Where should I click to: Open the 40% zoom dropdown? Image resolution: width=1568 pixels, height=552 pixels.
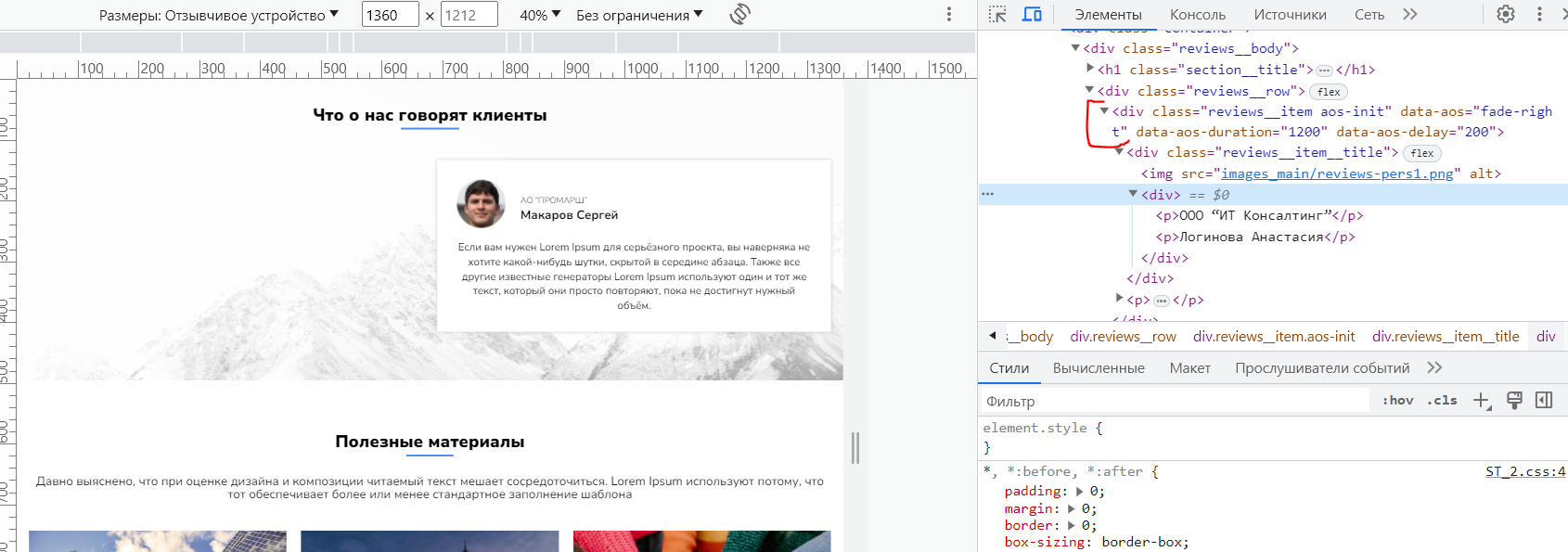[x=540, y=15]
